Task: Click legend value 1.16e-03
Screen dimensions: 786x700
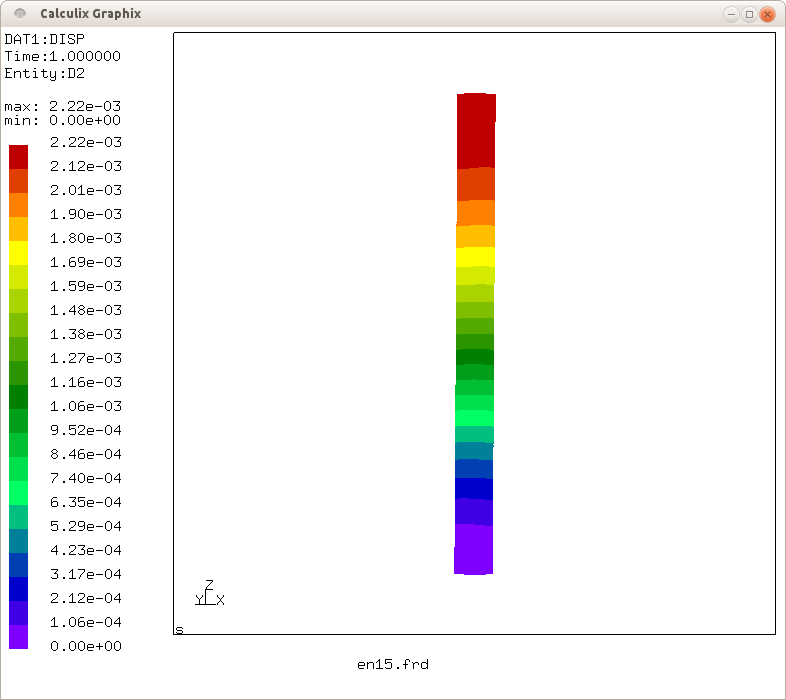Action: (86, 383)
